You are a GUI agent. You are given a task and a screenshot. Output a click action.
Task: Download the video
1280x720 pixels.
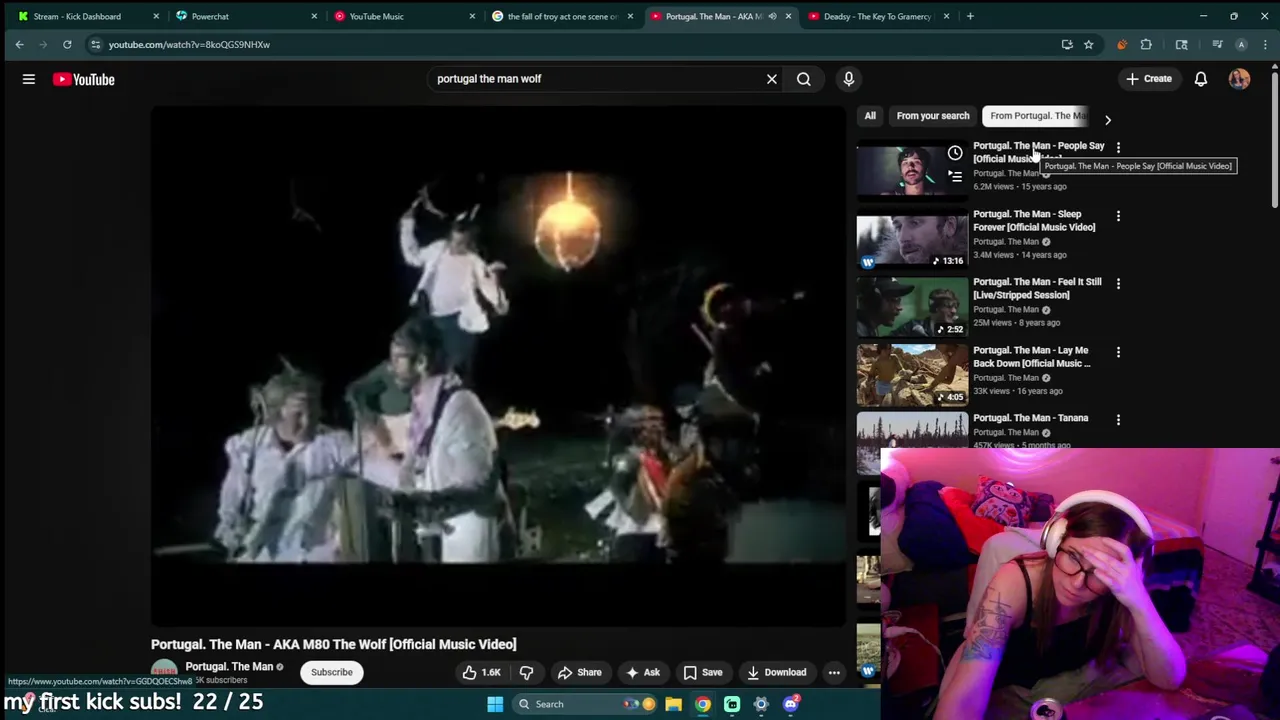point(776,672)
